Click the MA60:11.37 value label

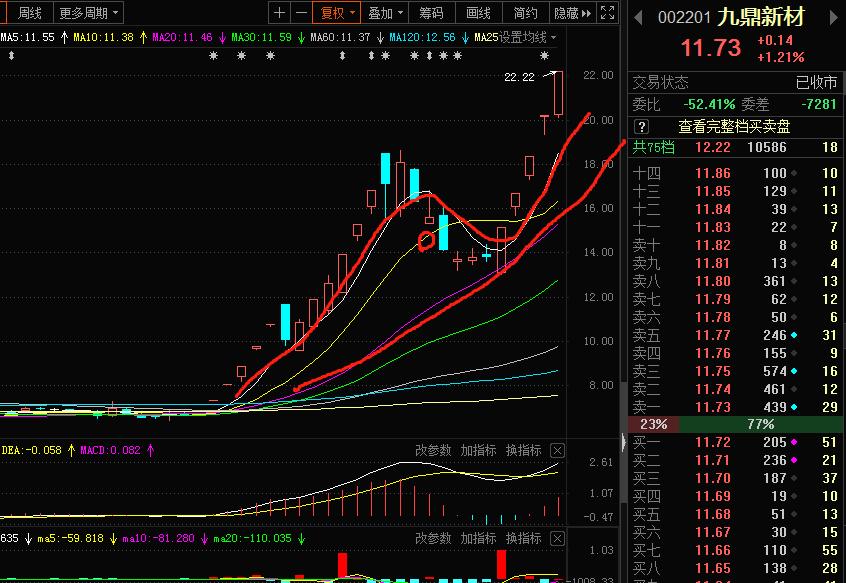click(340, 38)
